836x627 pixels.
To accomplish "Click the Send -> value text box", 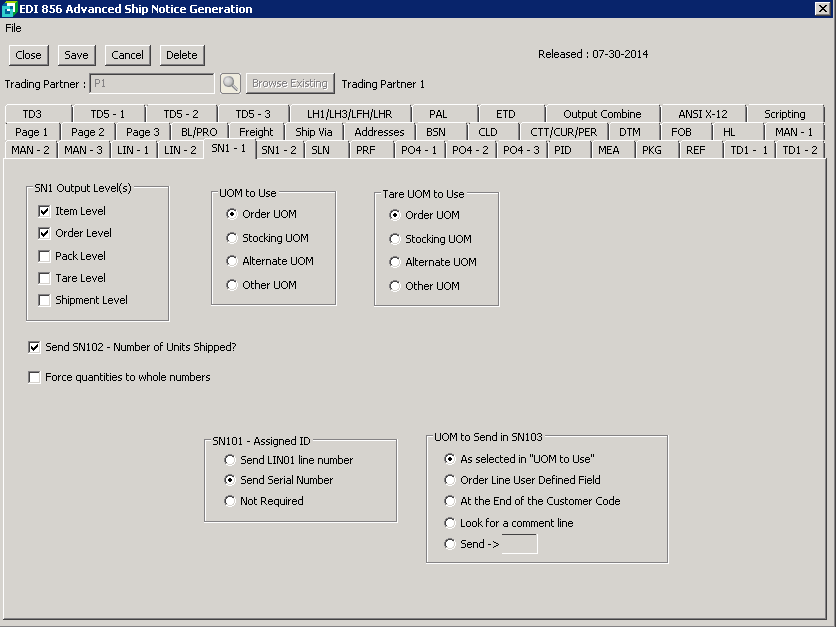I will 519,544.
